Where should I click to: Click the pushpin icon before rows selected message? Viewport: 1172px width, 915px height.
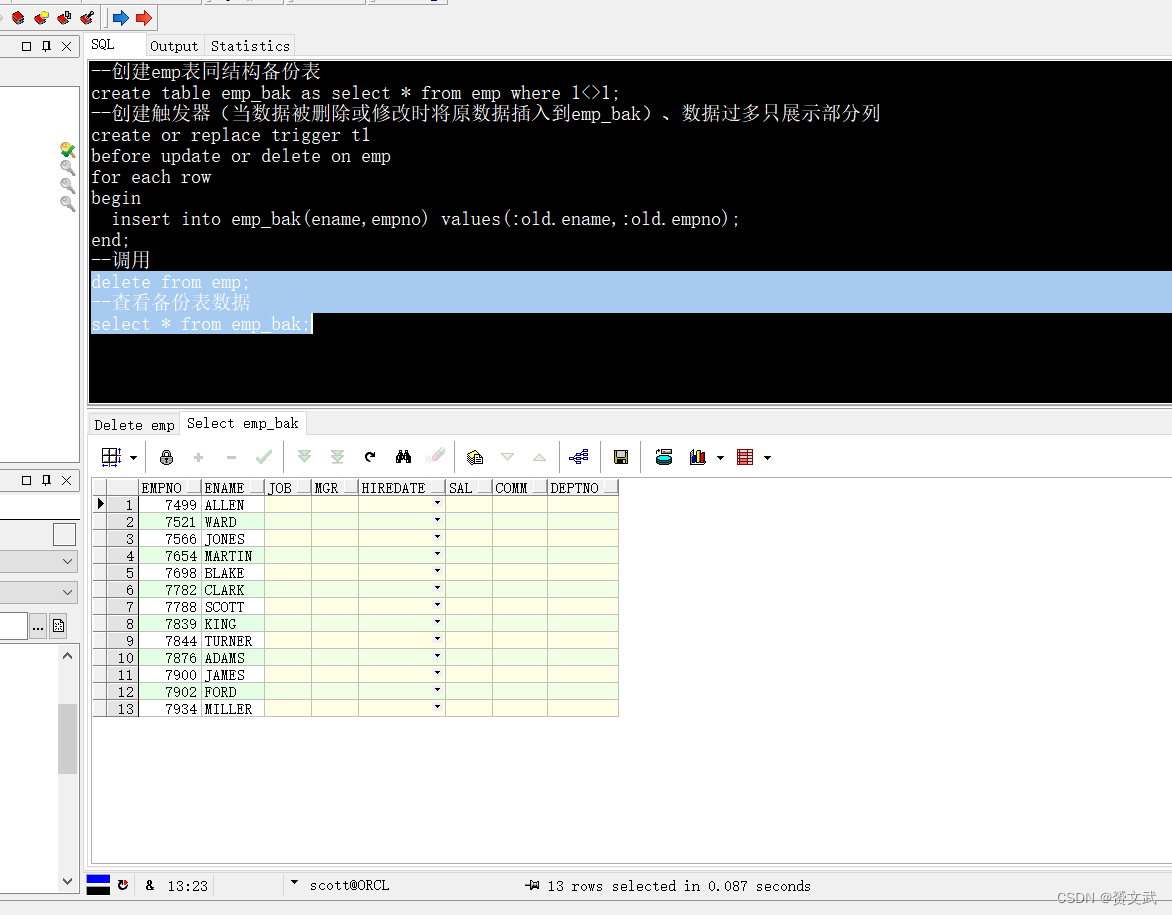pyautogui.click(x=532, y=885)
